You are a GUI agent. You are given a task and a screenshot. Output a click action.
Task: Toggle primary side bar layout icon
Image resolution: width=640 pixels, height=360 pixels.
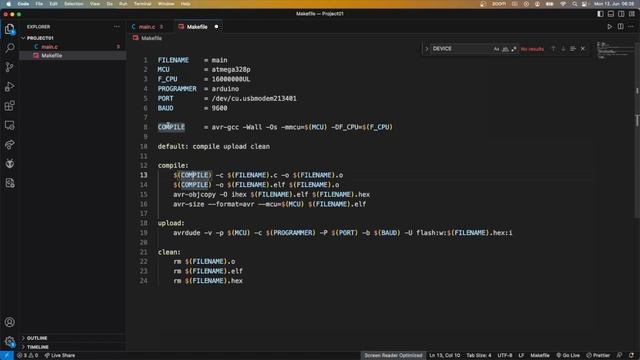coord(600,13)
